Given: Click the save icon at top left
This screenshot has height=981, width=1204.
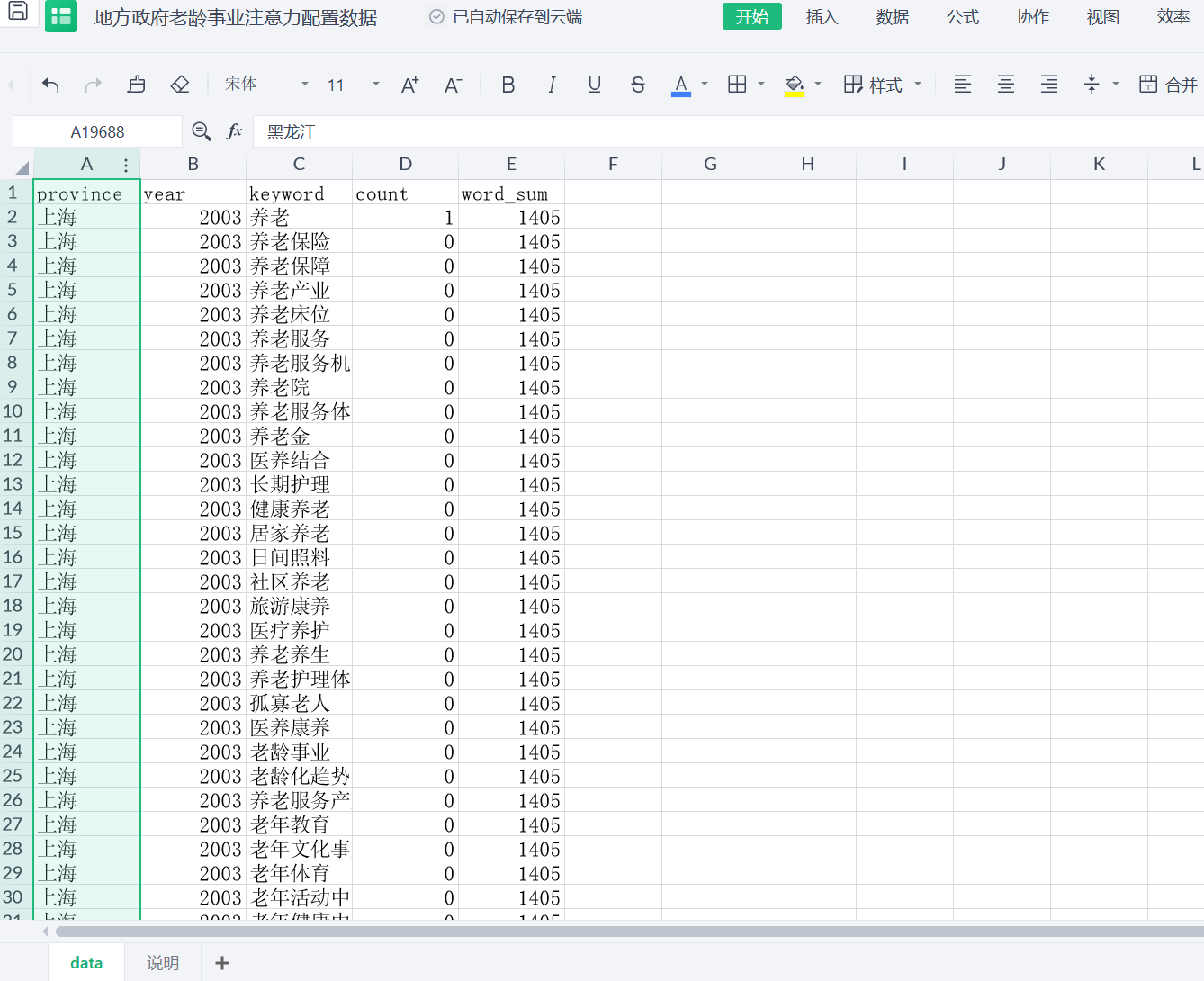Looking at the screenshot, I should click(18, 12).
